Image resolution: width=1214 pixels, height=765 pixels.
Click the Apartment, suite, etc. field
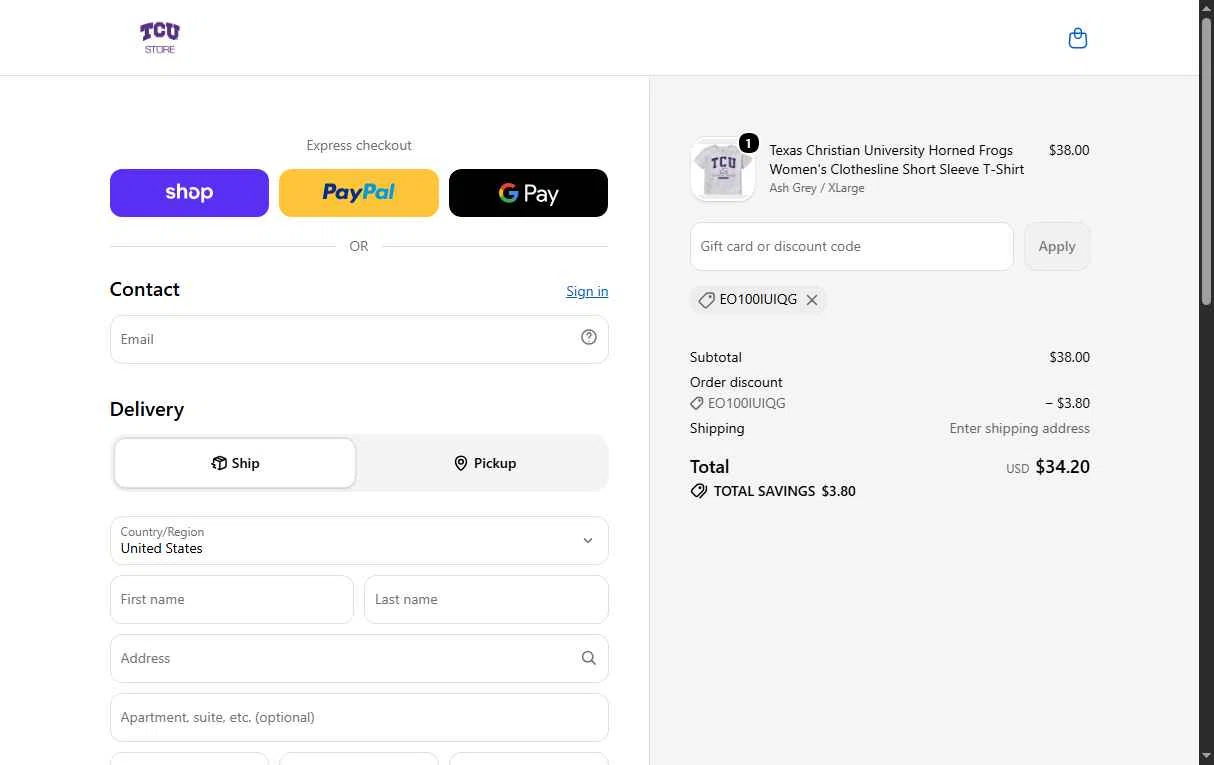(359, 717)
